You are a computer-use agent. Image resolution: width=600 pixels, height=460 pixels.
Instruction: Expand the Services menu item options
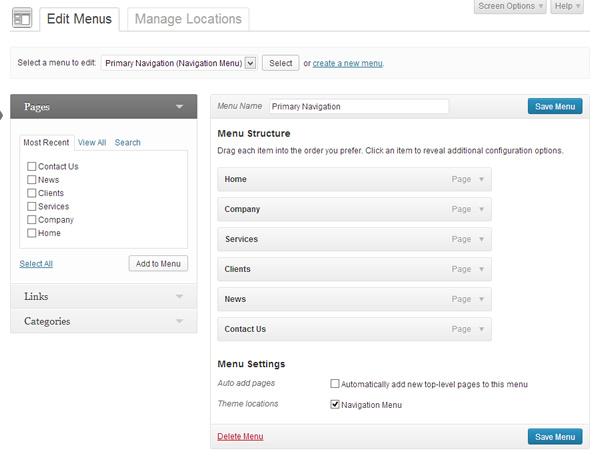point(481,240)
